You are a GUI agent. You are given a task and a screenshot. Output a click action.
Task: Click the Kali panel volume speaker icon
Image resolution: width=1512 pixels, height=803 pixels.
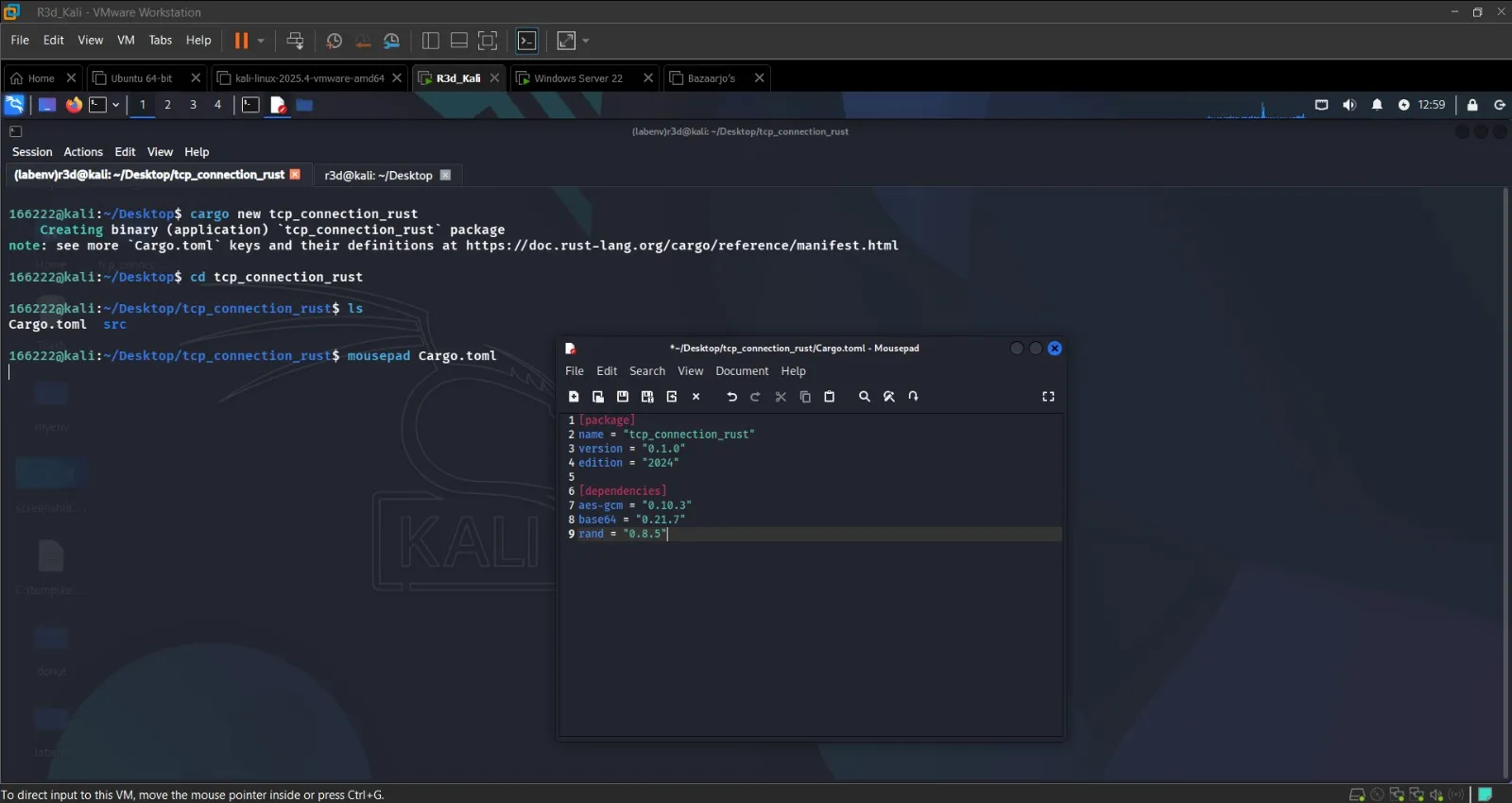[1349, 105]
